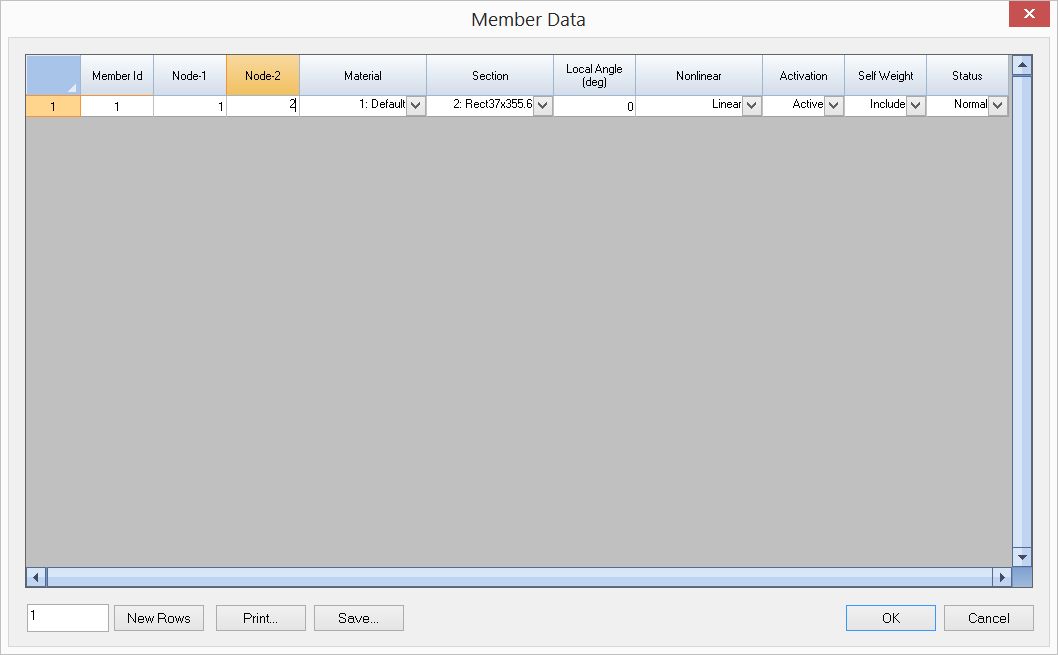Viewport: 1058px width, 655px height.
Task: Click the Save... button
Action: (358, 618)
